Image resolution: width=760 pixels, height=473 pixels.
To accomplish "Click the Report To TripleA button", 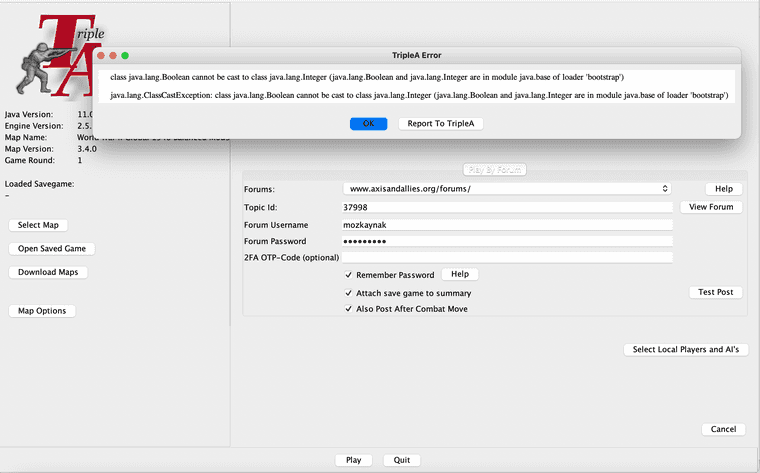I will 441,124.
